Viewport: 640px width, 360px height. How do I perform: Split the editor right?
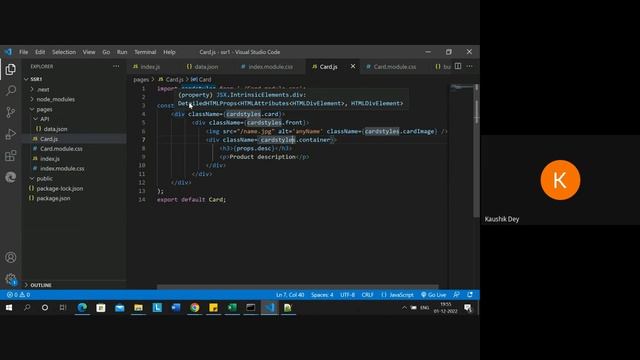click(x=458, y=66)
